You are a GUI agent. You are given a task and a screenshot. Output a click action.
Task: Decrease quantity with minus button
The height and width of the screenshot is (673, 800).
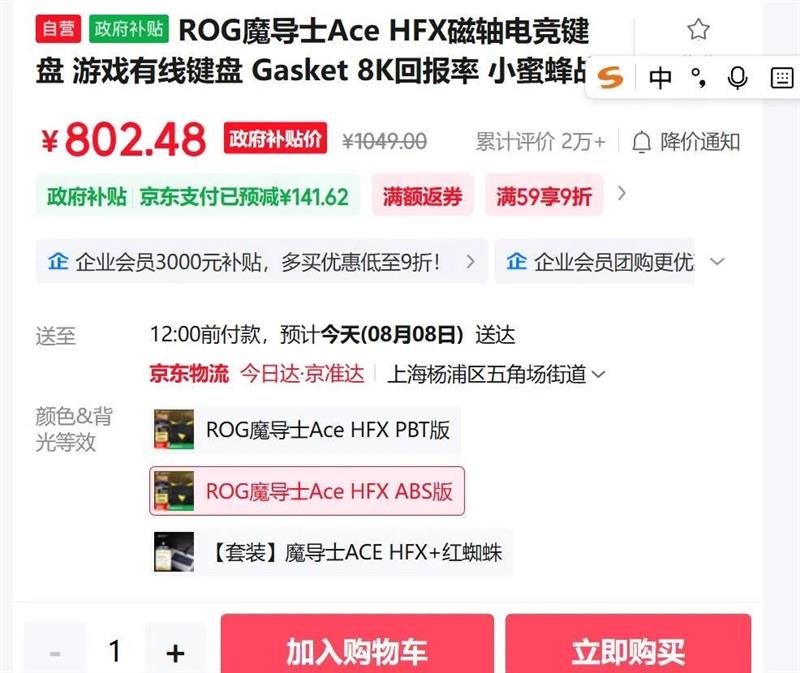click(x=54, y=652)
